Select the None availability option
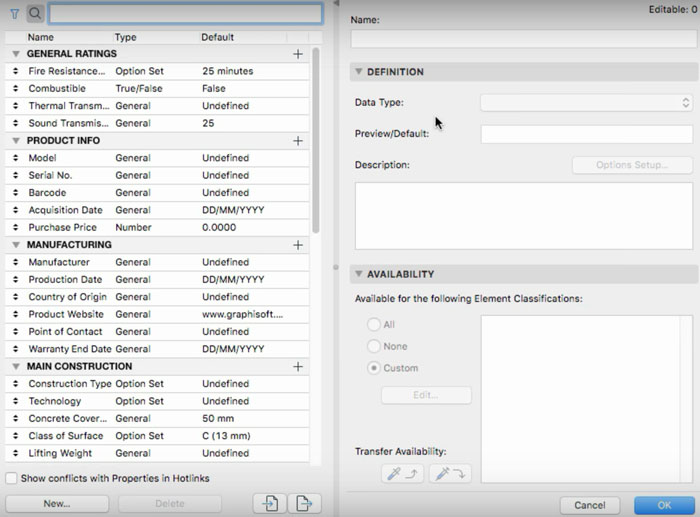The height and width of the screenshot is (517, 700). click(x=374, y=346)
